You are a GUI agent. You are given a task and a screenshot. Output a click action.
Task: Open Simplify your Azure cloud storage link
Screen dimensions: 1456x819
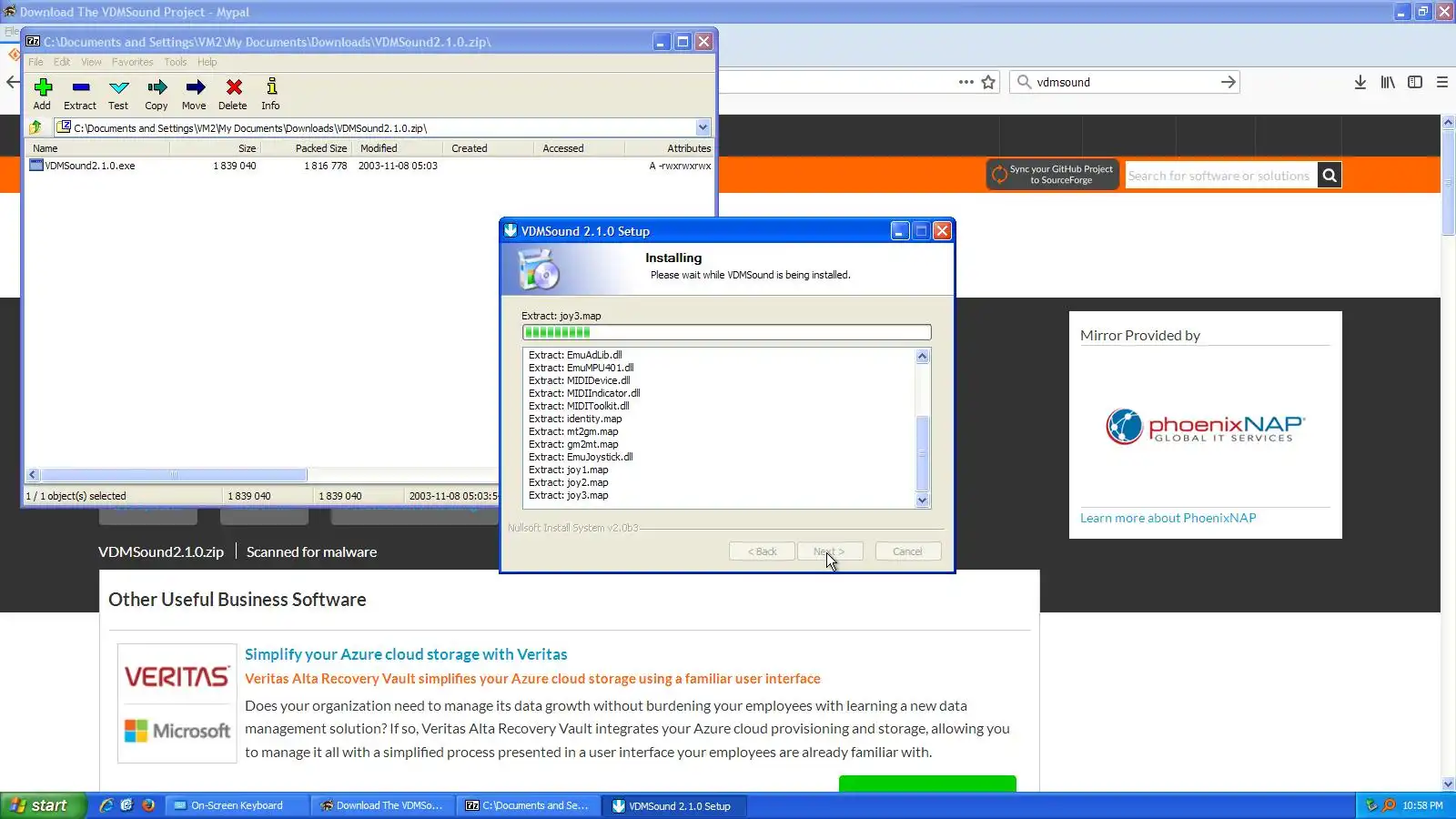[406, 654]
